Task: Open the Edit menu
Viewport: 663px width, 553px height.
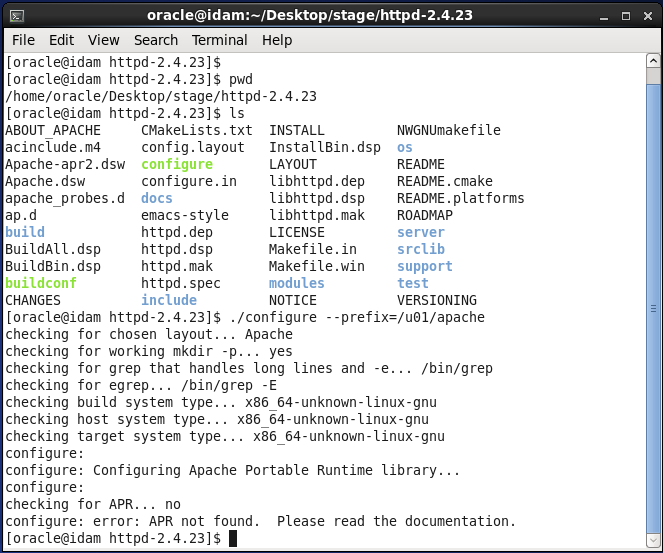Action: (x=61, y=40)
